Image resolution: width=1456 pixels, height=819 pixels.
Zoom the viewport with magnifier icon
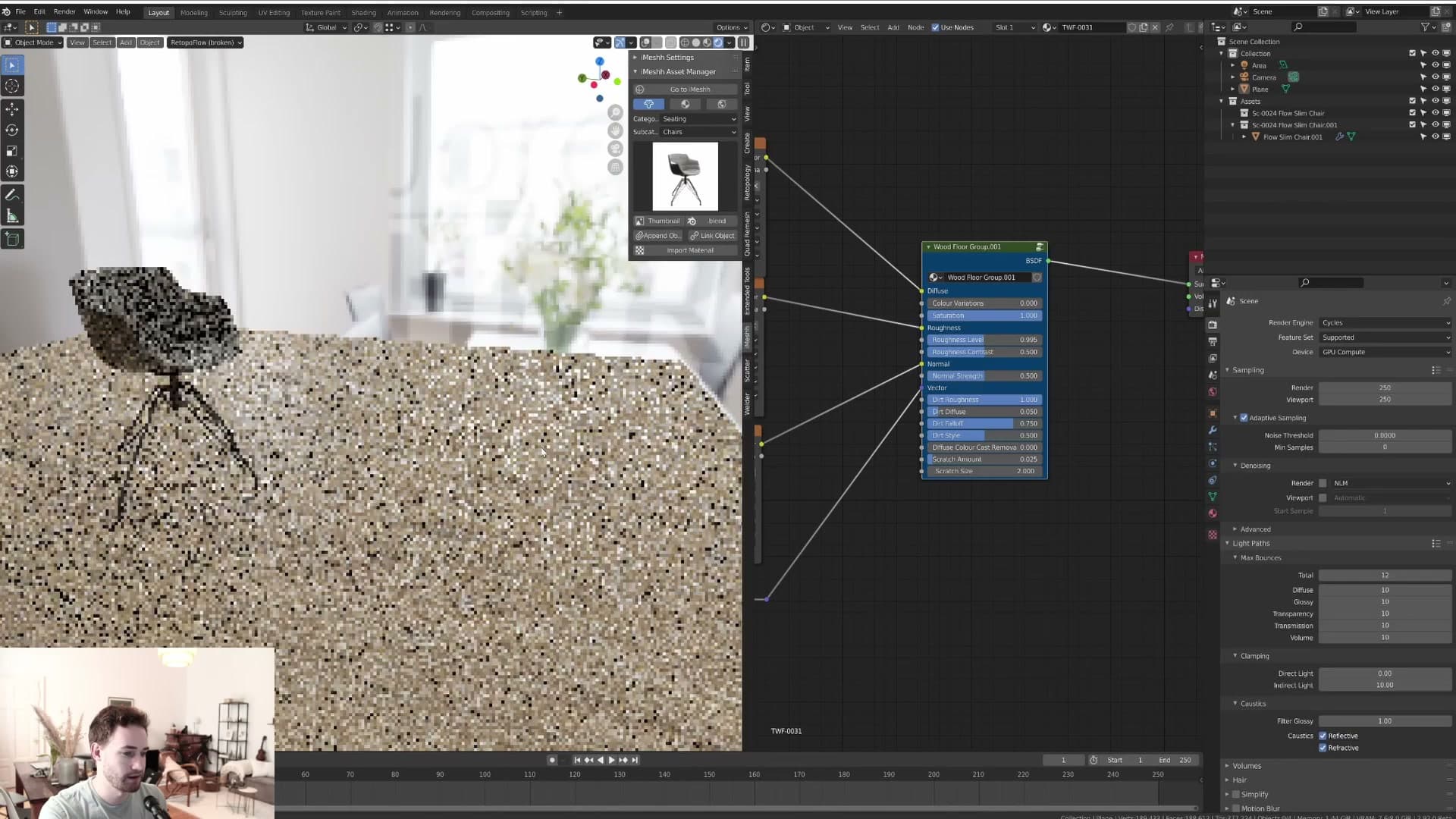[616, 113]
